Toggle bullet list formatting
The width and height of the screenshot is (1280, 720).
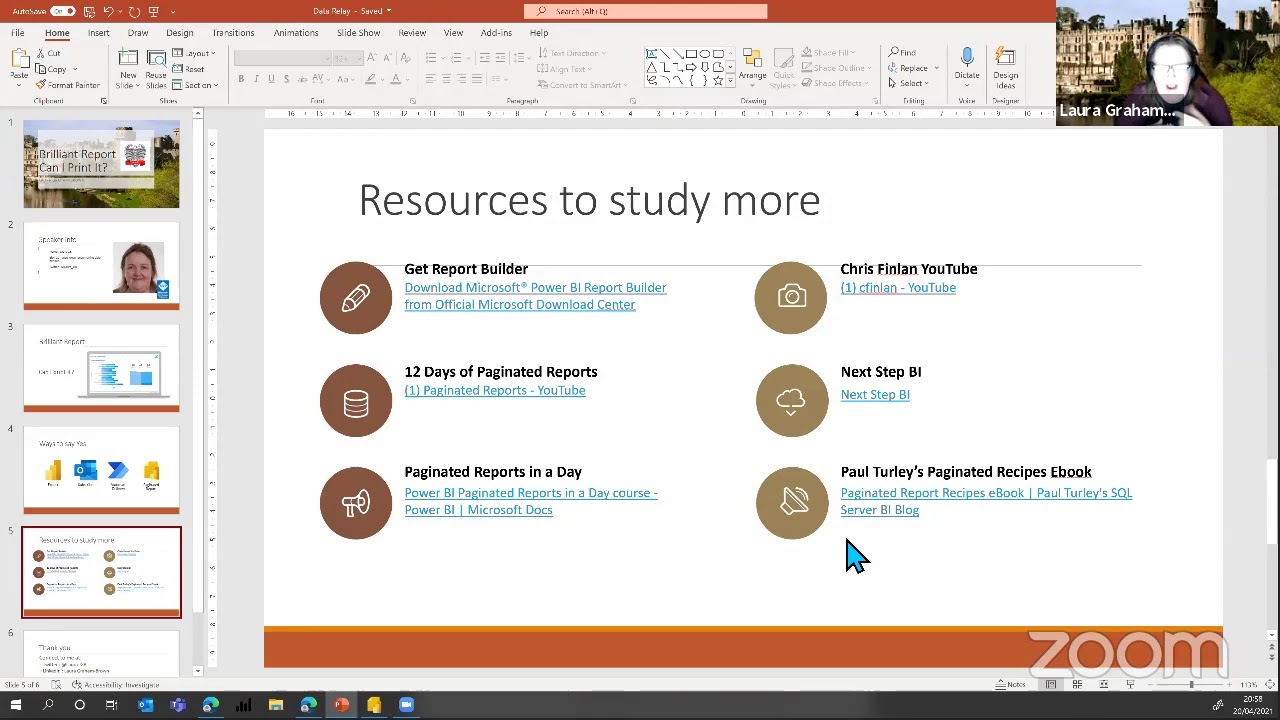(x=430, y=58)
